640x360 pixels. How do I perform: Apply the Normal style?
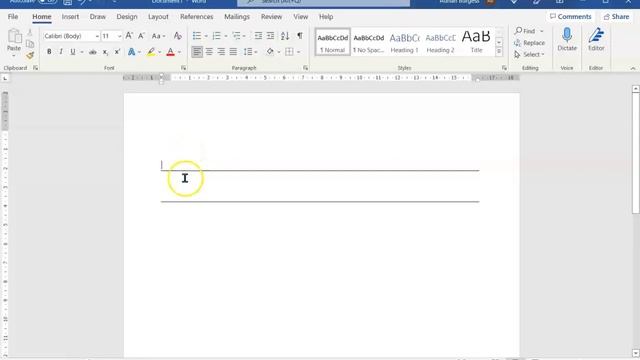[333, 42]
